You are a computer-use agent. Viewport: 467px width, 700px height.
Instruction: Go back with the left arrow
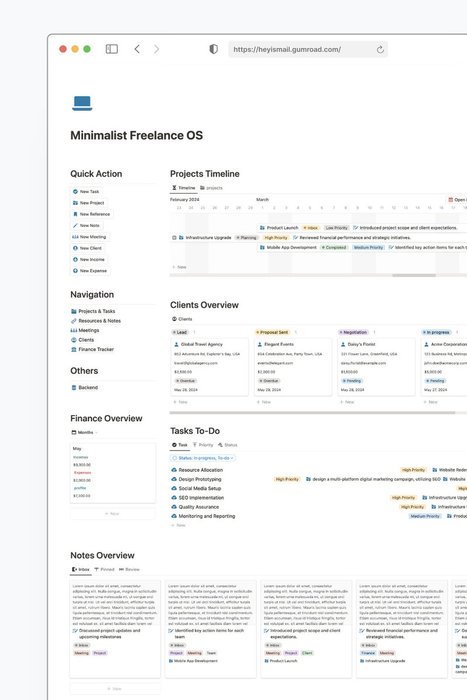point(137,49)
